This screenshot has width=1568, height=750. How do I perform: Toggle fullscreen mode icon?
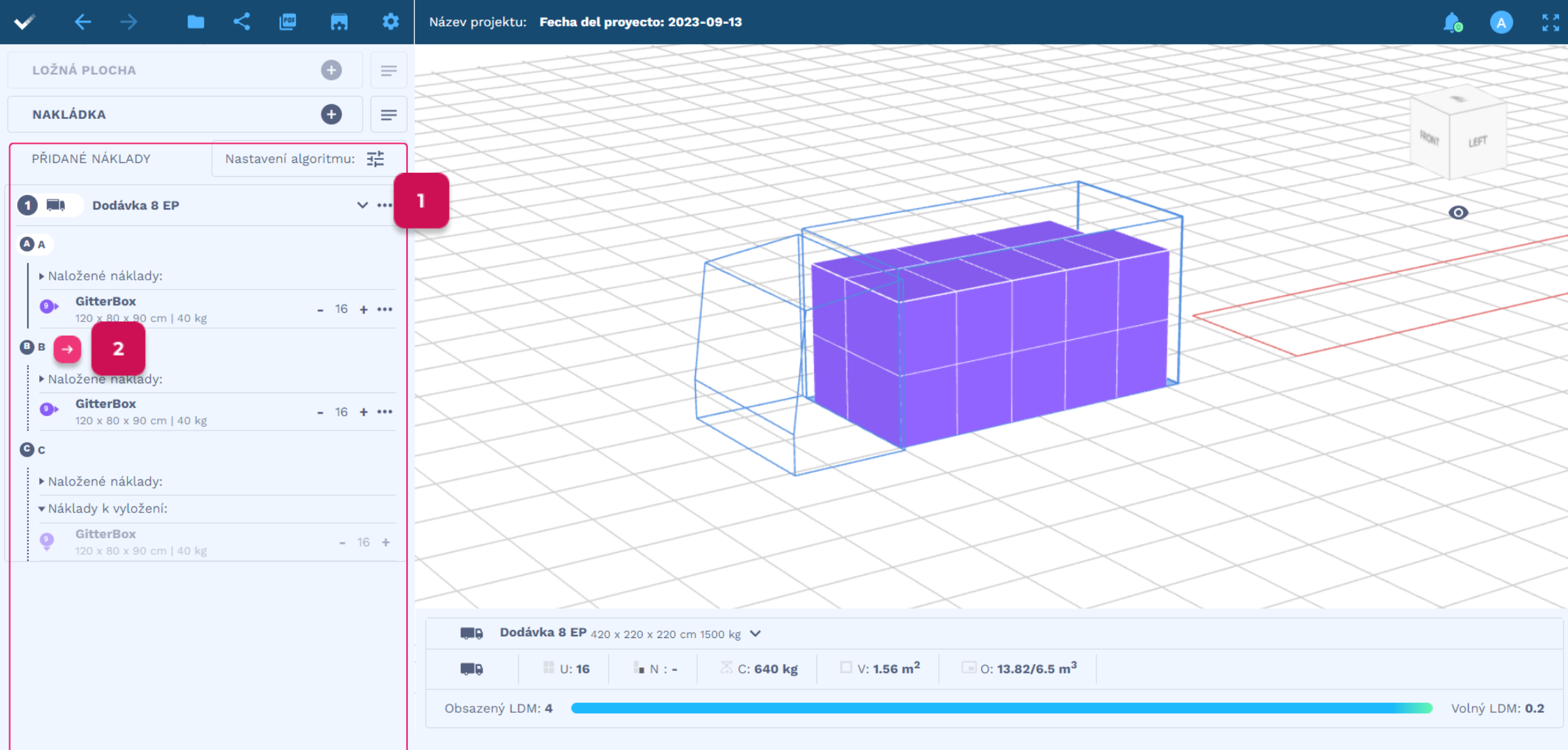pos(1550,23)
